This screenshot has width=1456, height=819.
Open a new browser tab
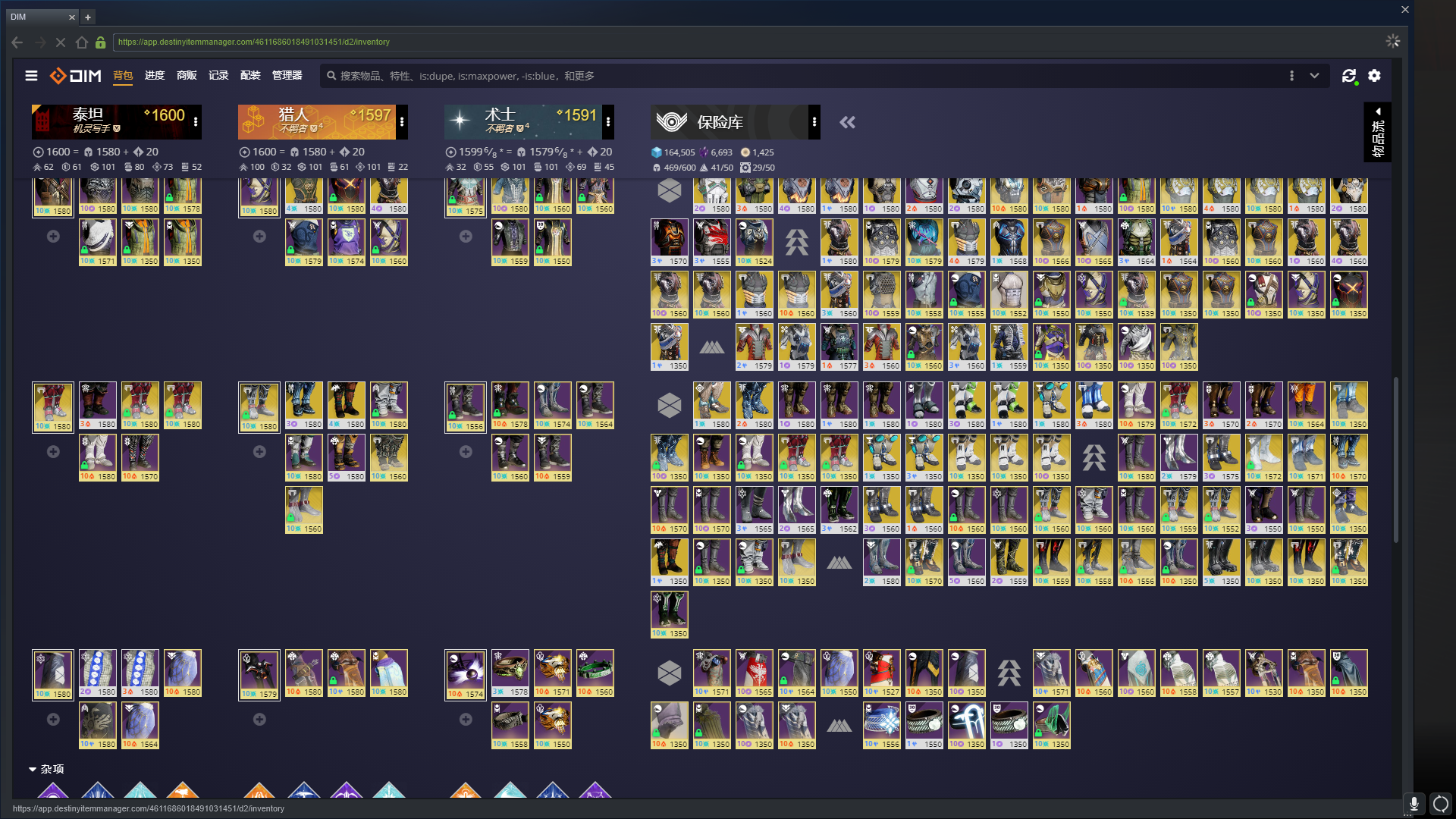pos(88,17)
